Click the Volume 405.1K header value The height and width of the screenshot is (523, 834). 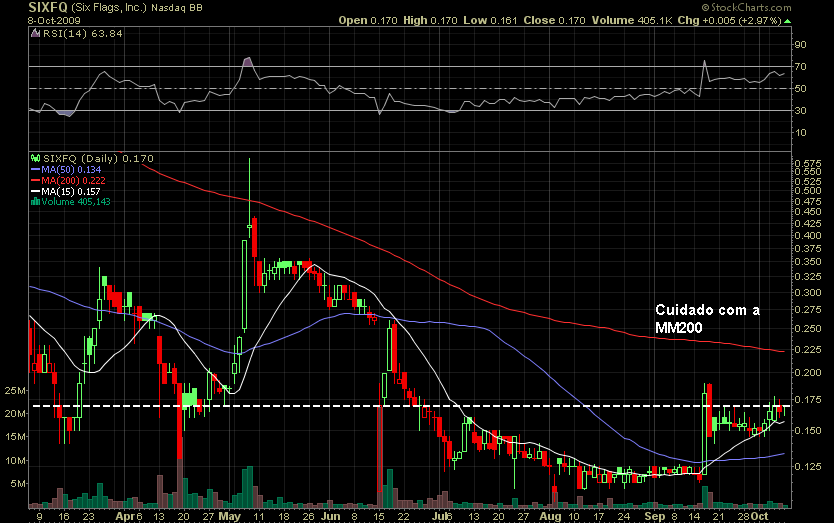coord(632,20)
